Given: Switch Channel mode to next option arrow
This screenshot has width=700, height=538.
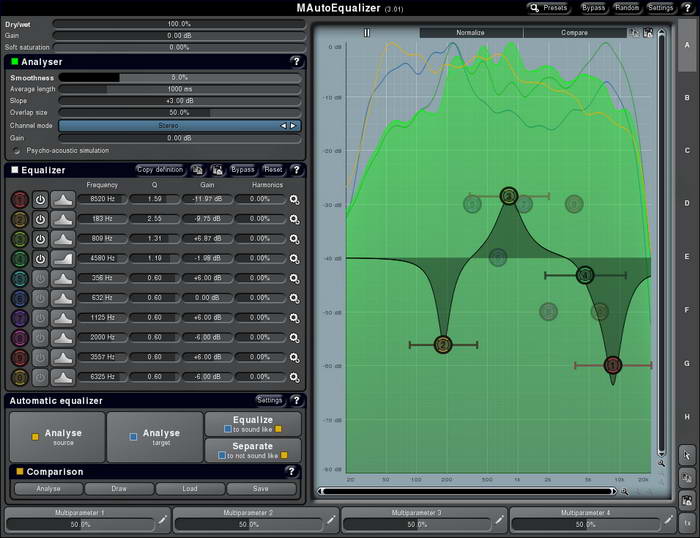Looking at the screenshot, I should (293, 126).
